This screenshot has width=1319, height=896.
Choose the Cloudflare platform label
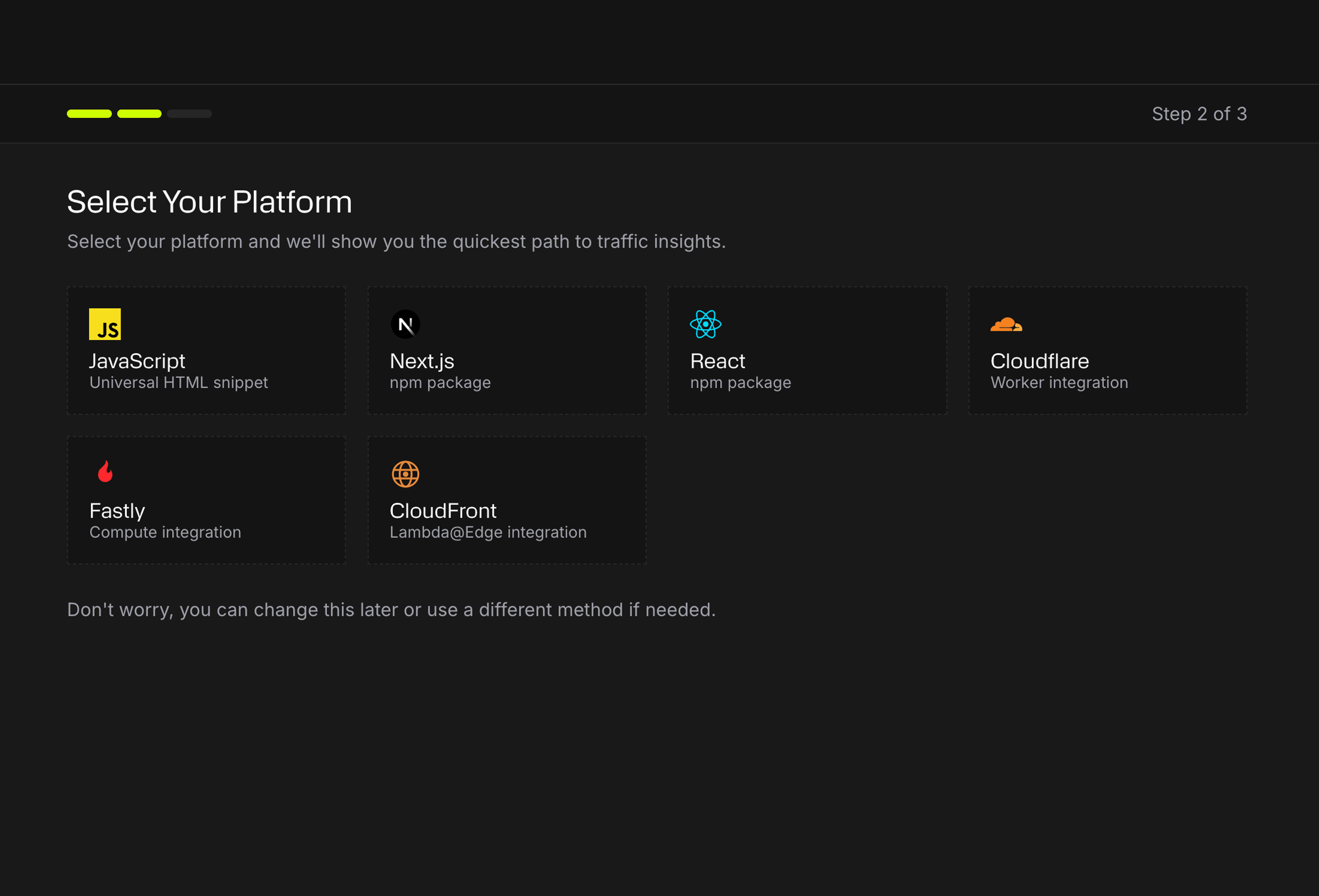pos(1039,361)
